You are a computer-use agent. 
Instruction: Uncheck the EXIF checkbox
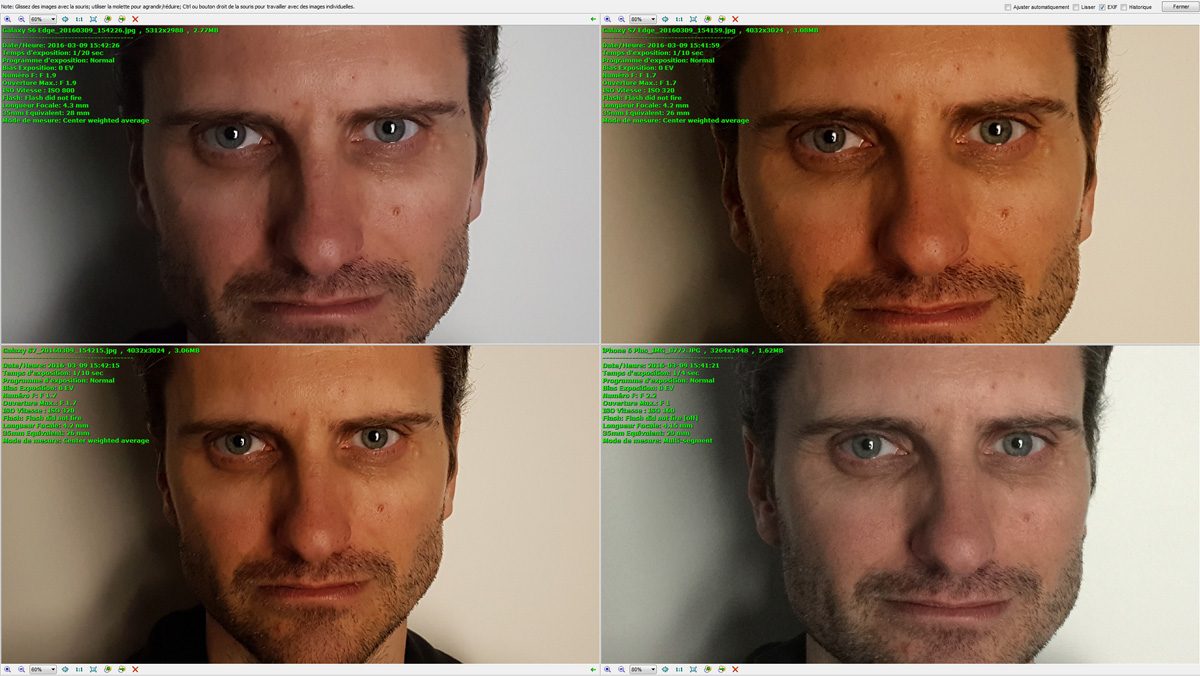point(1102,7)
